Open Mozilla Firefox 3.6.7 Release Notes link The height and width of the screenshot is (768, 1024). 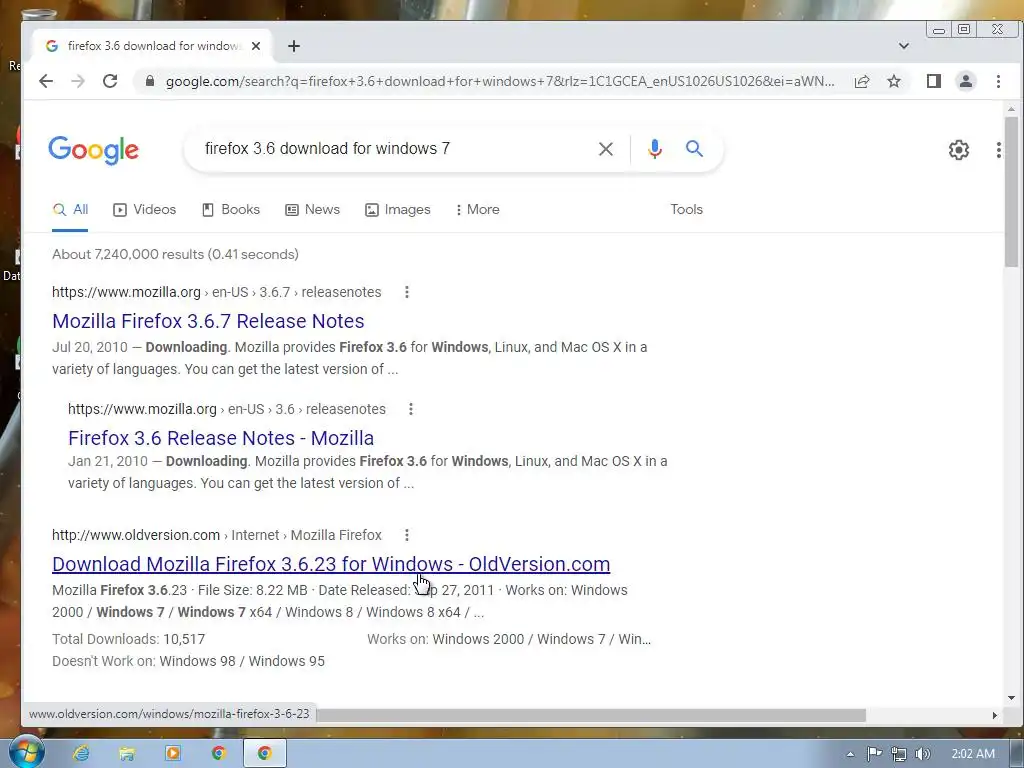click(x=208, y=321)
